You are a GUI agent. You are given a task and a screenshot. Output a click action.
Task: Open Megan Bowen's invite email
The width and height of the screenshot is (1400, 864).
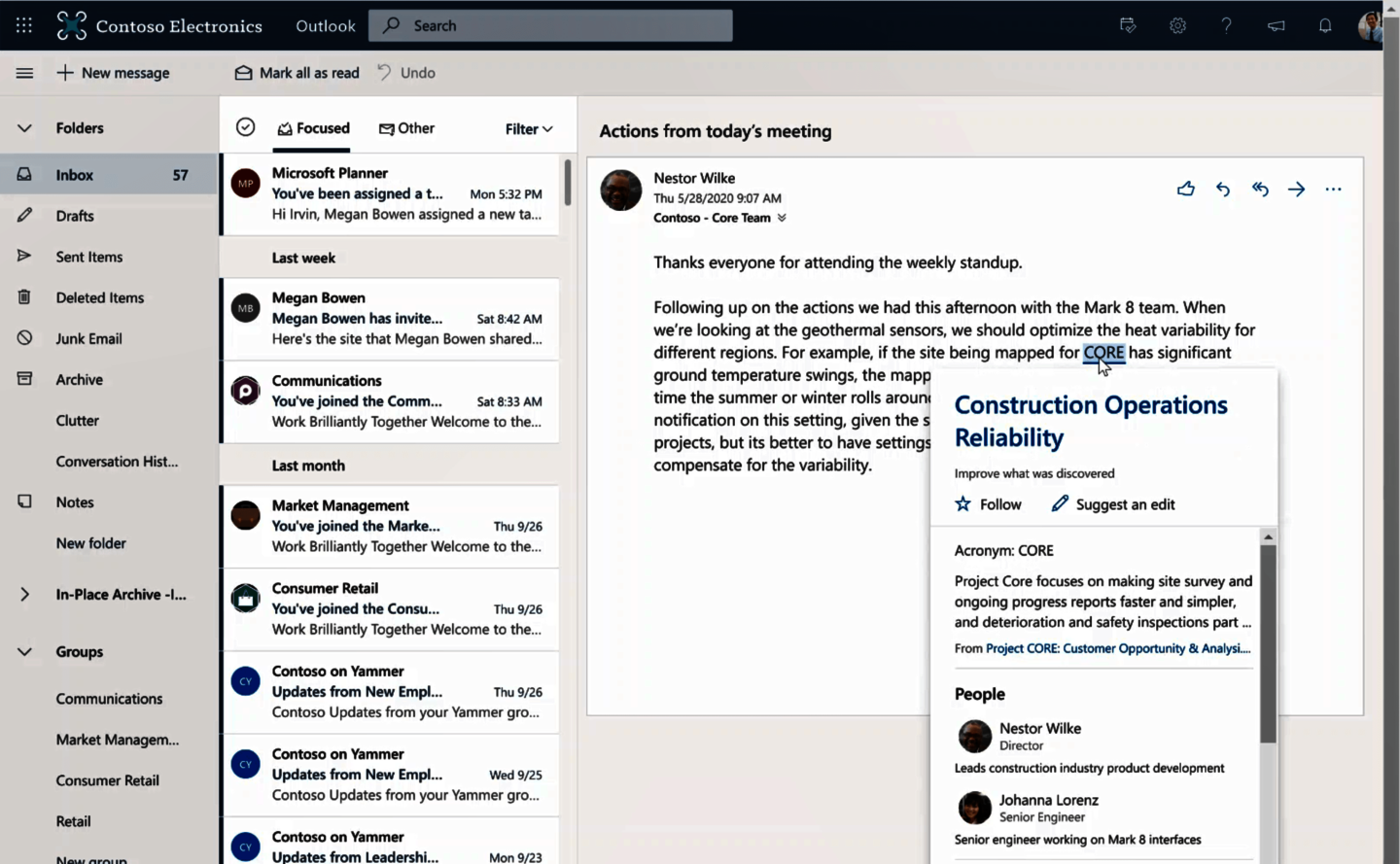click(x=390, y=319)
